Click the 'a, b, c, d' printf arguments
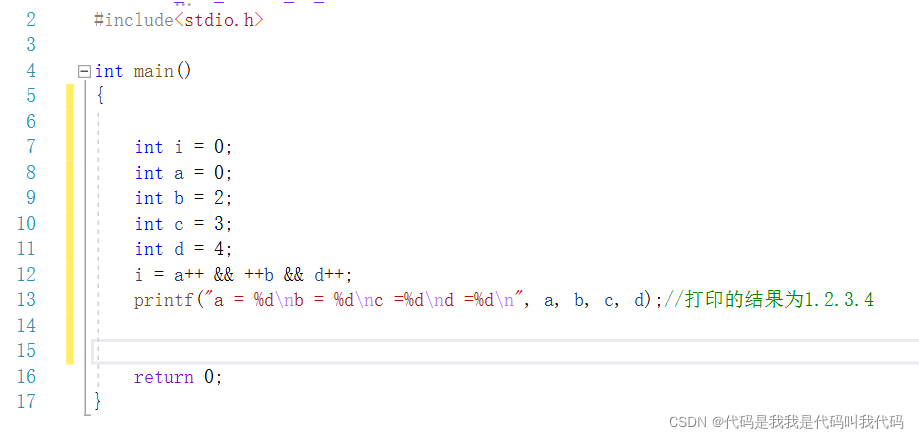Screen dimensions: 919x439 coord(594,301)
